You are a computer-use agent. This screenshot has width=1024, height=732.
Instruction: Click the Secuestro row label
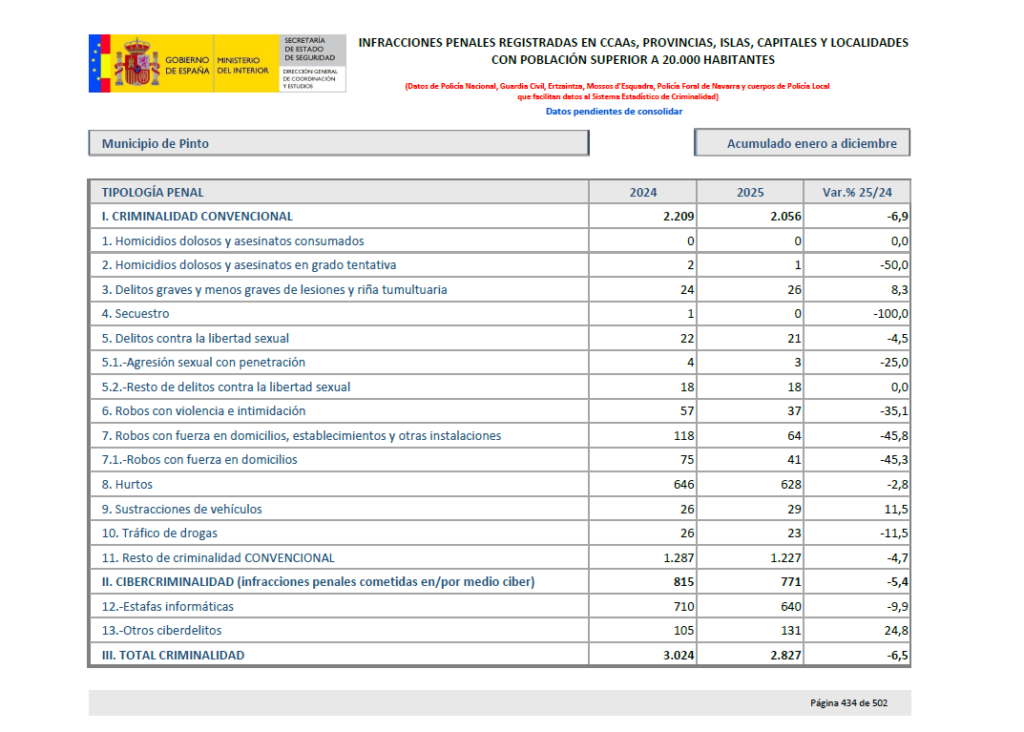[x=135, y=314]
